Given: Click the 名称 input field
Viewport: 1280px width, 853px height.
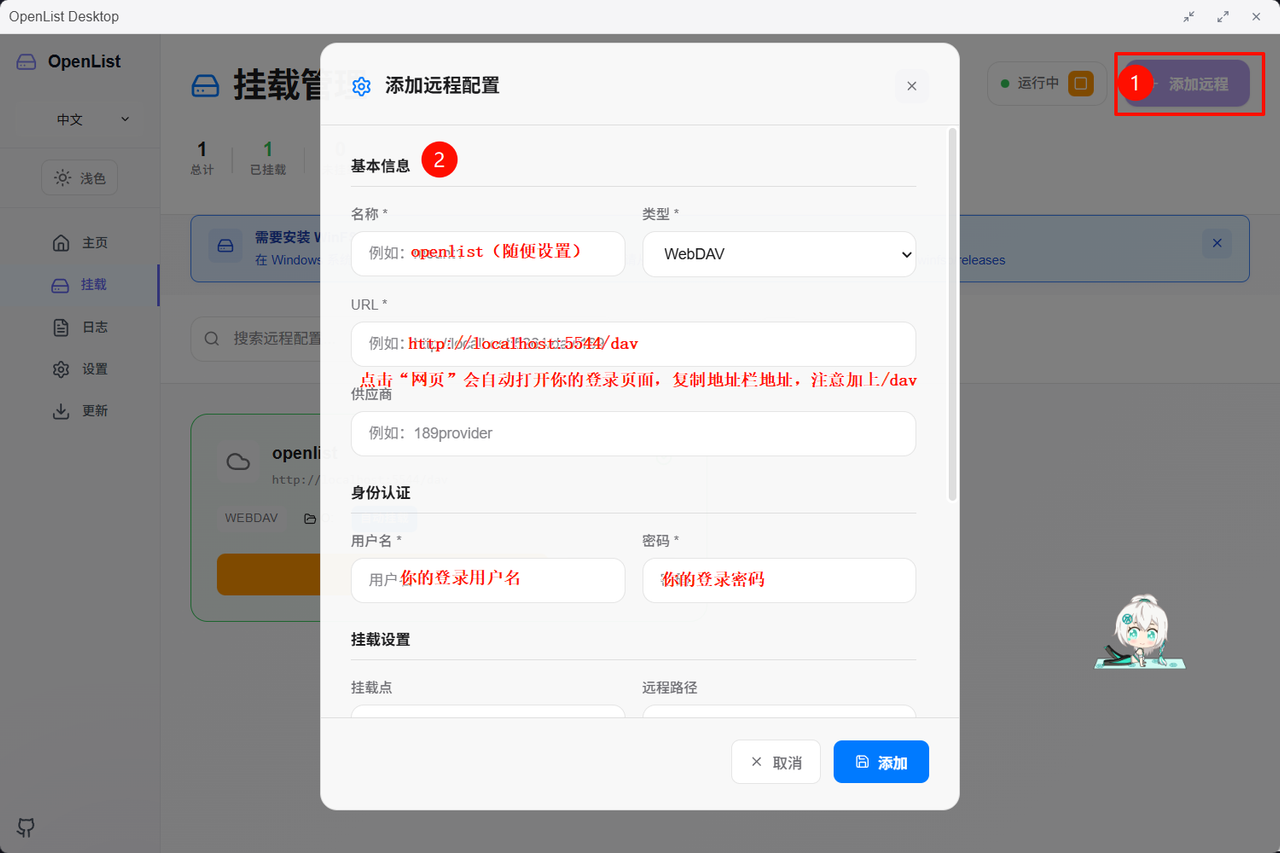Looking at the screenshot, I should tap(488, 254).
